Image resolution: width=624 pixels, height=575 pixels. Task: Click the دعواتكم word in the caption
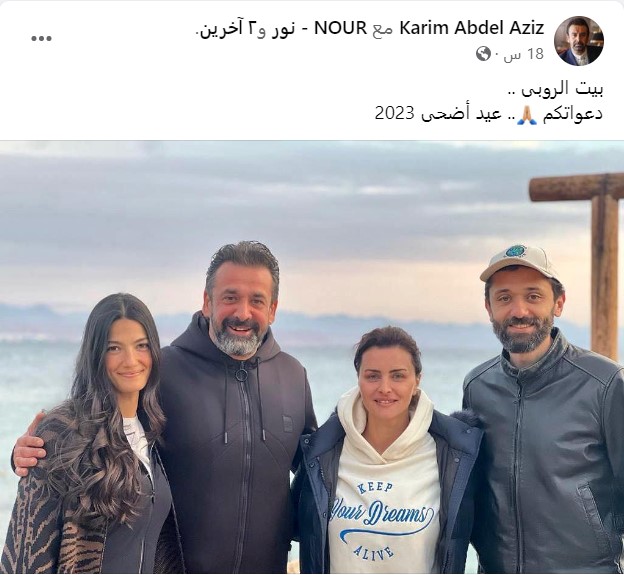572,115
